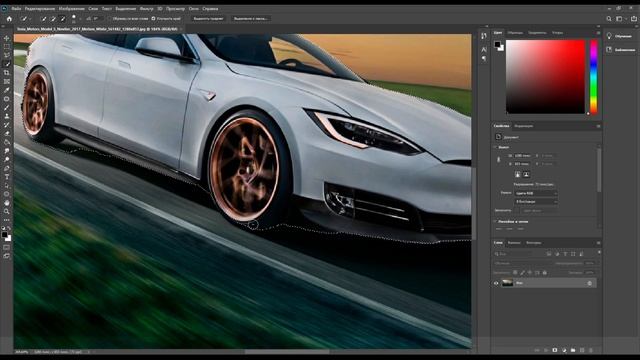This screenshot has width=640, height=360.
Task: Open the search icon at top right
Action: click(x=609, y=18)
